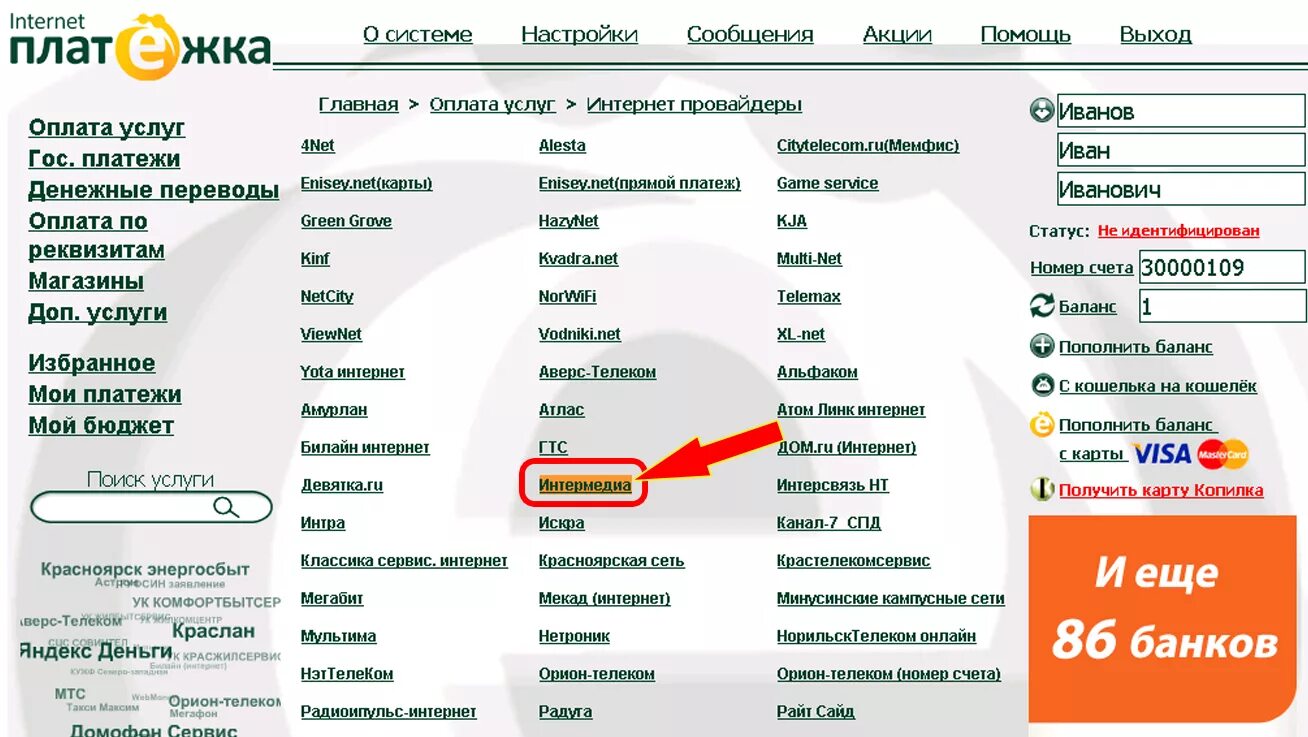Select Билайн интернет provider
The image size is (1308, 737).
[365, 447]
